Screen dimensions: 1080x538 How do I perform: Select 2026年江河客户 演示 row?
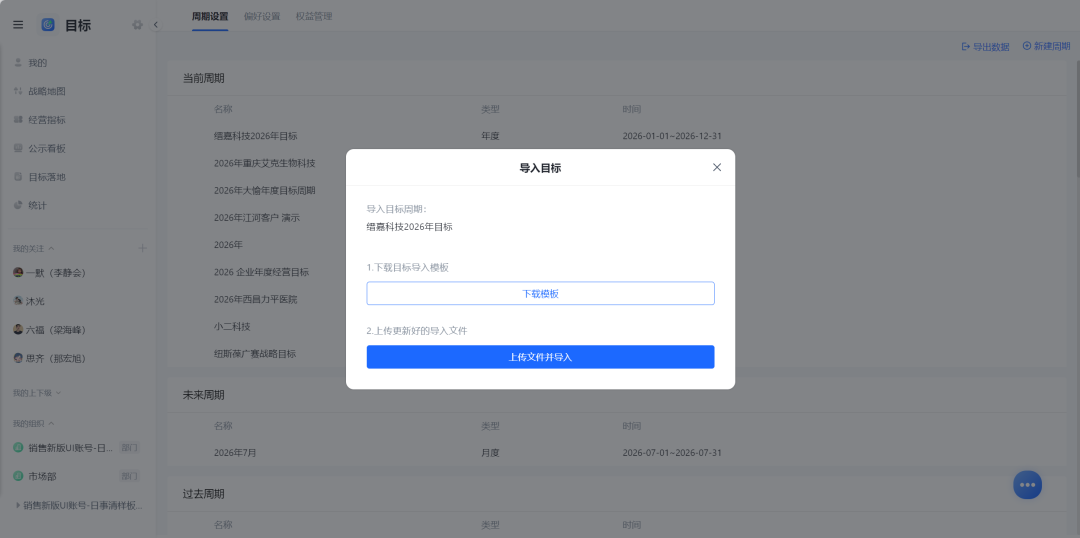(x=616, y=218)
